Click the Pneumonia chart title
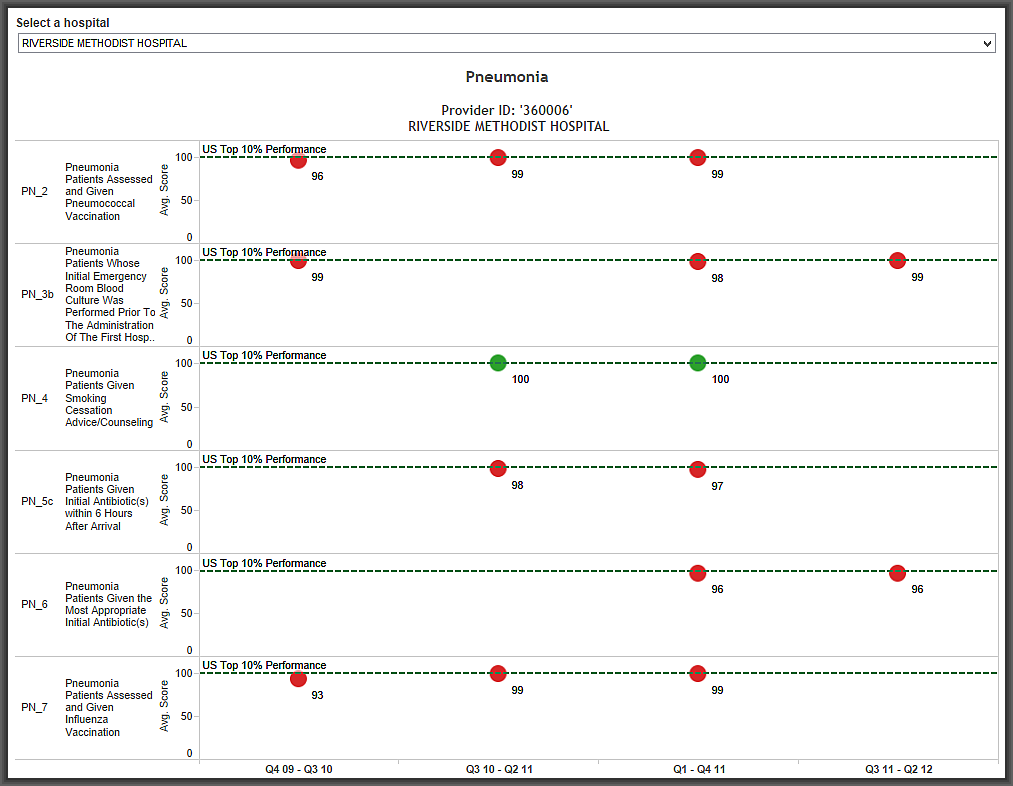Screen dimensions: 1013x786 506,77
